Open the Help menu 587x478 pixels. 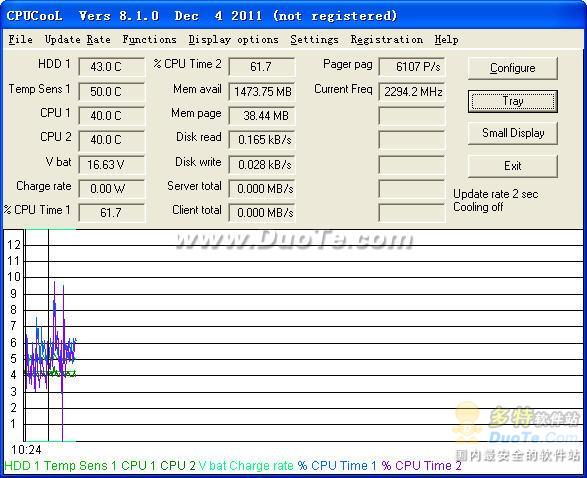coord(446,39)
